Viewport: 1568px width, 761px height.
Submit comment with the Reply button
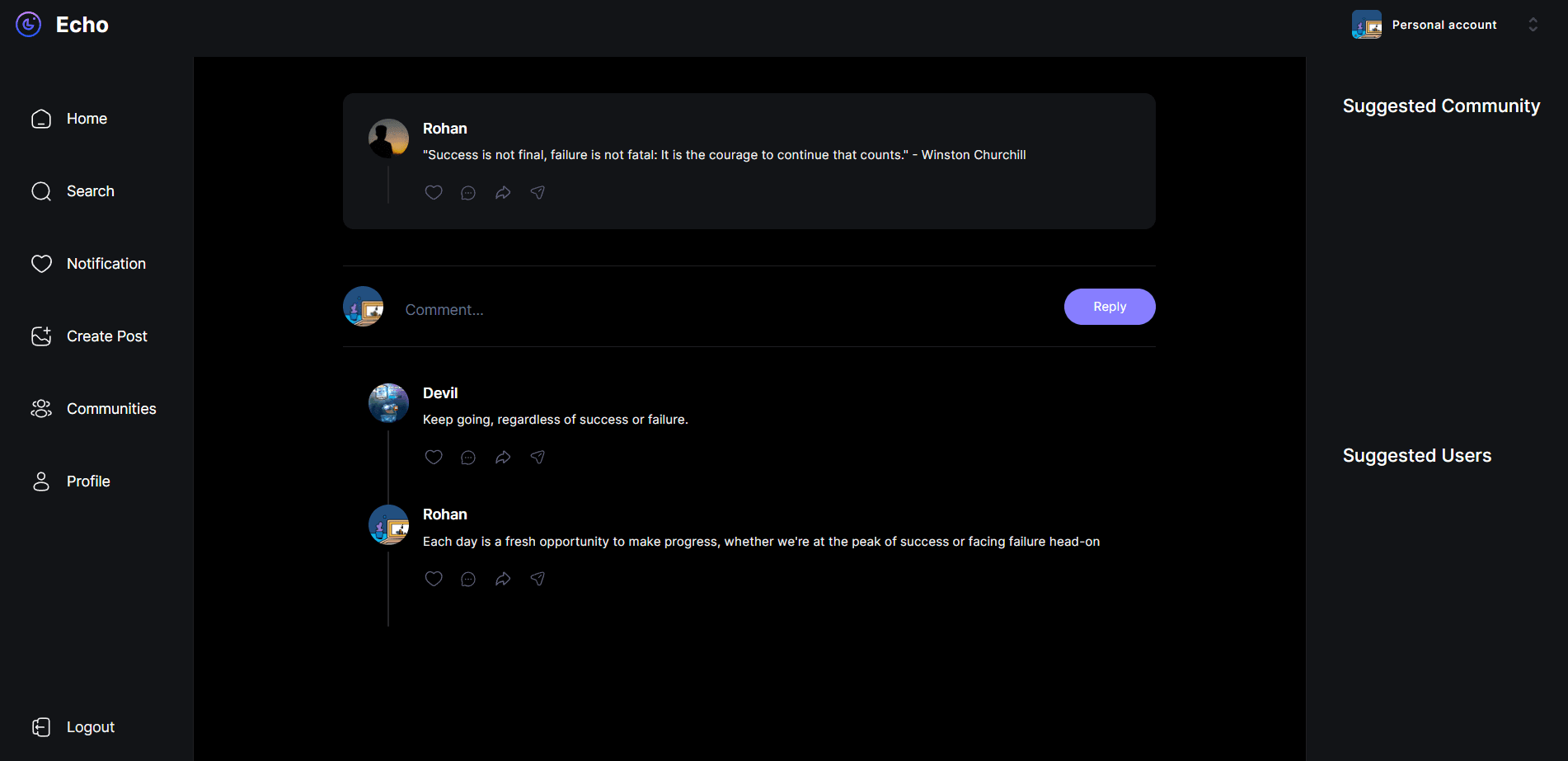tap(1109, 307)
